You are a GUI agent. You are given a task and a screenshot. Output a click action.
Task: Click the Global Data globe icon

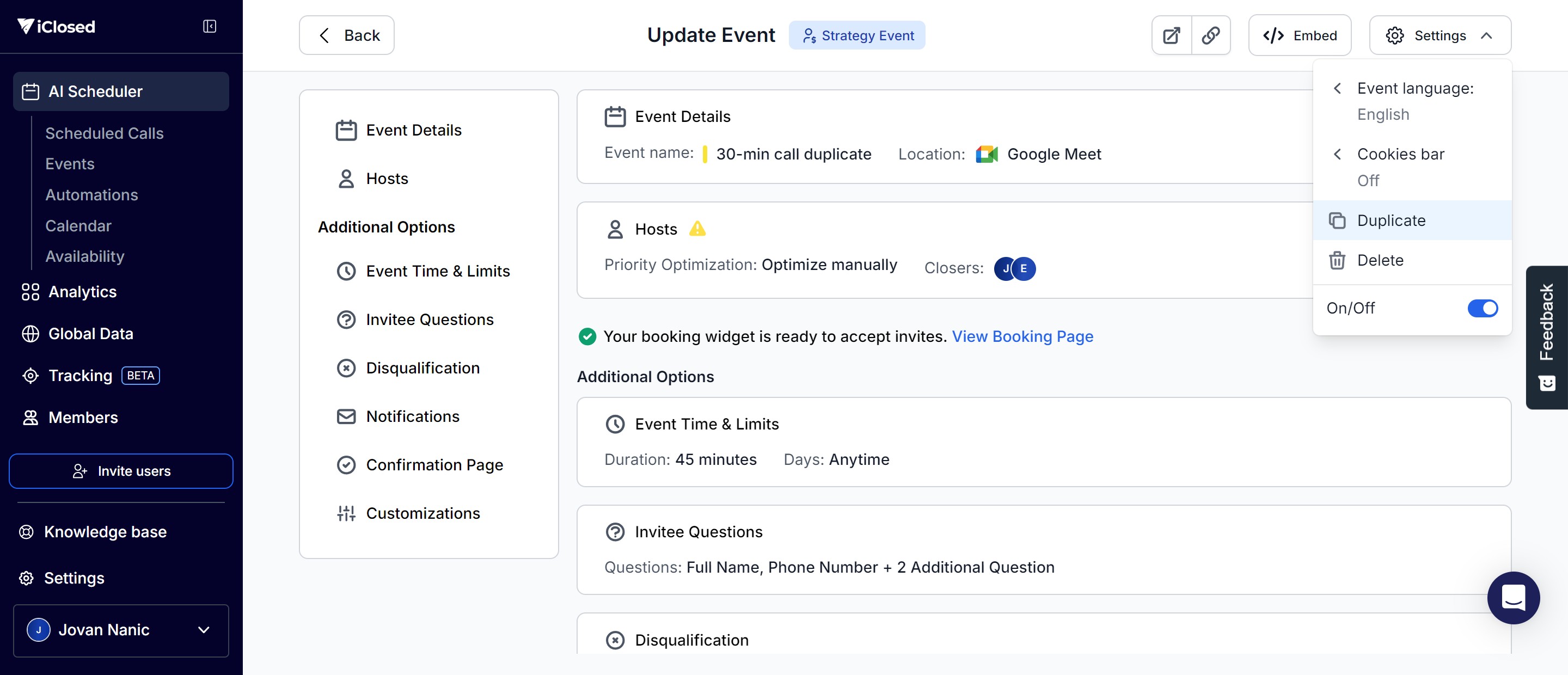pos(30,334)
